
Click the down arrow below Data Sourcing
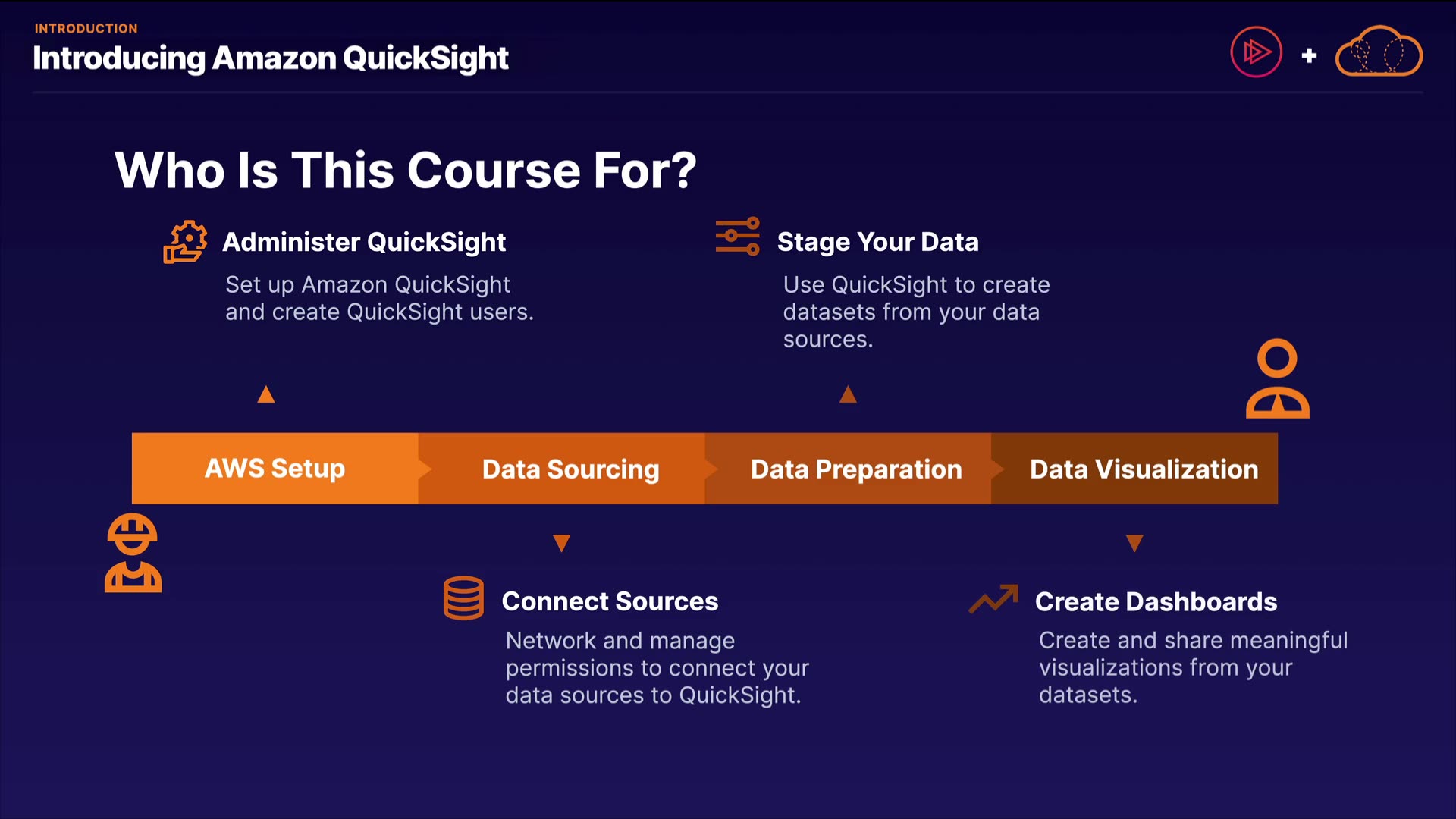(561, 543)
